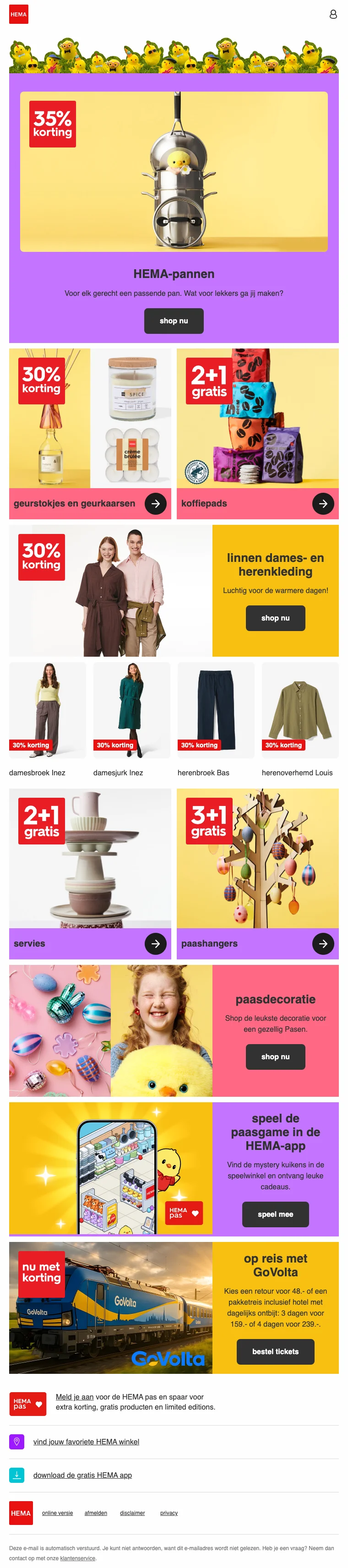Click the purple store locator pin icon
This screenshot has width=348, height=1568.
17,1442
